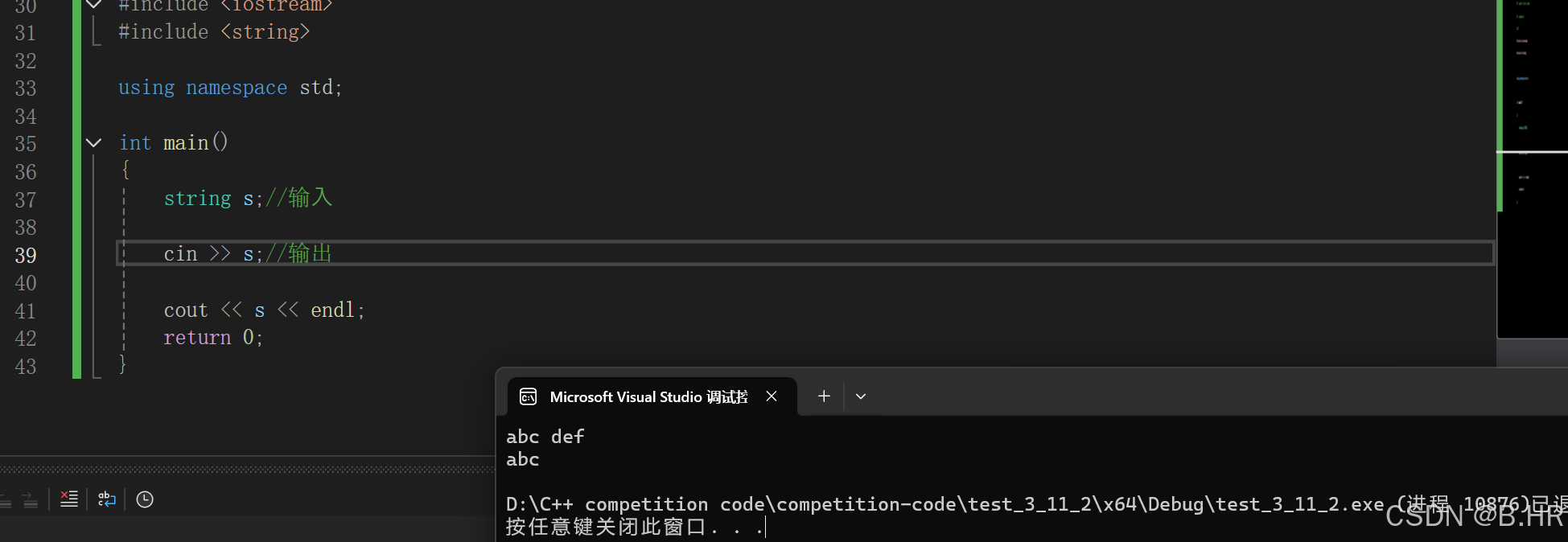
Task: Toggle the word wrap (abc↵) status bar icon
Action: tap(106, 499)
